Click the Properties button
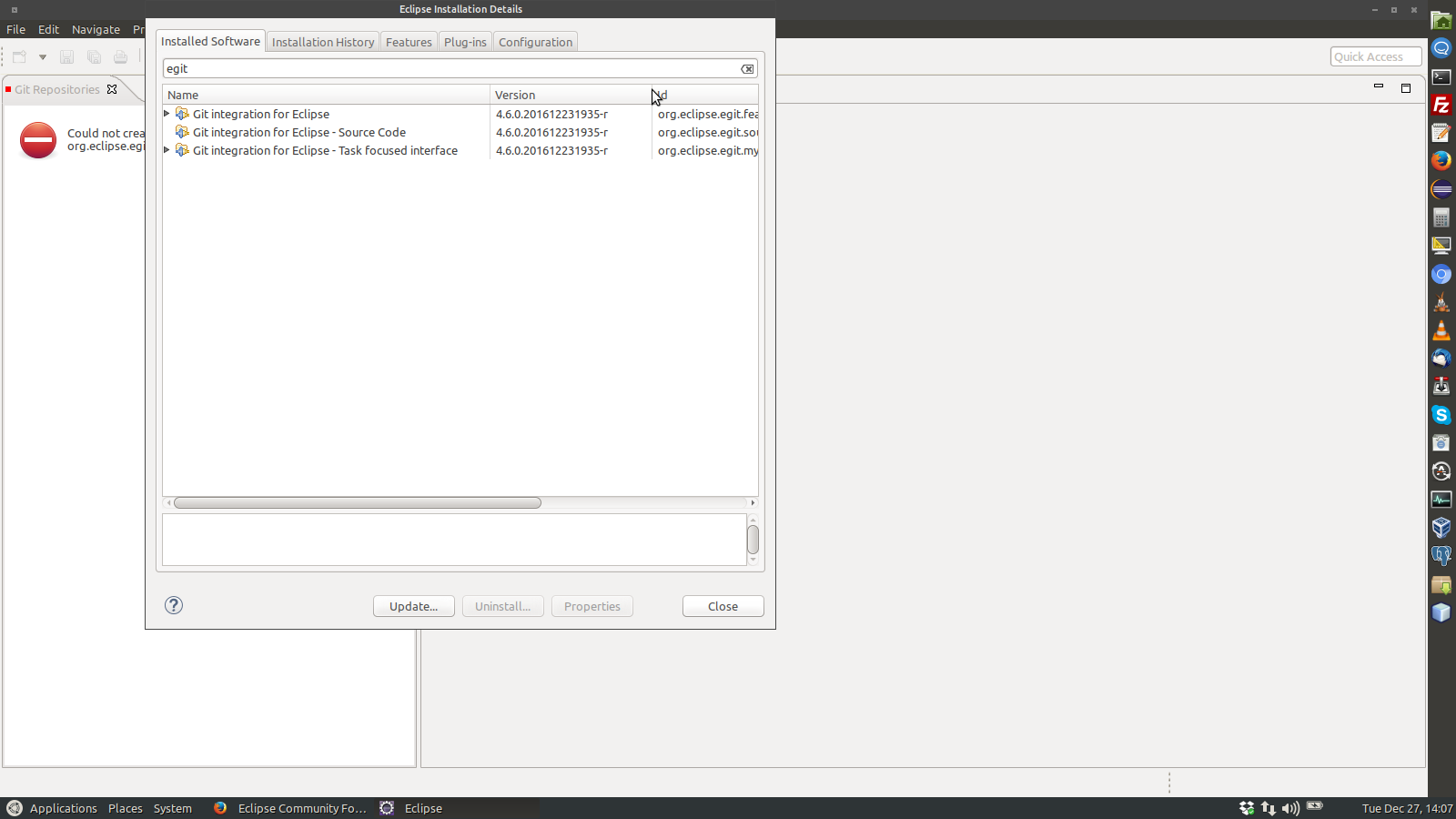The width and height of the screenshot is (1456, 819). coord(592,606)
